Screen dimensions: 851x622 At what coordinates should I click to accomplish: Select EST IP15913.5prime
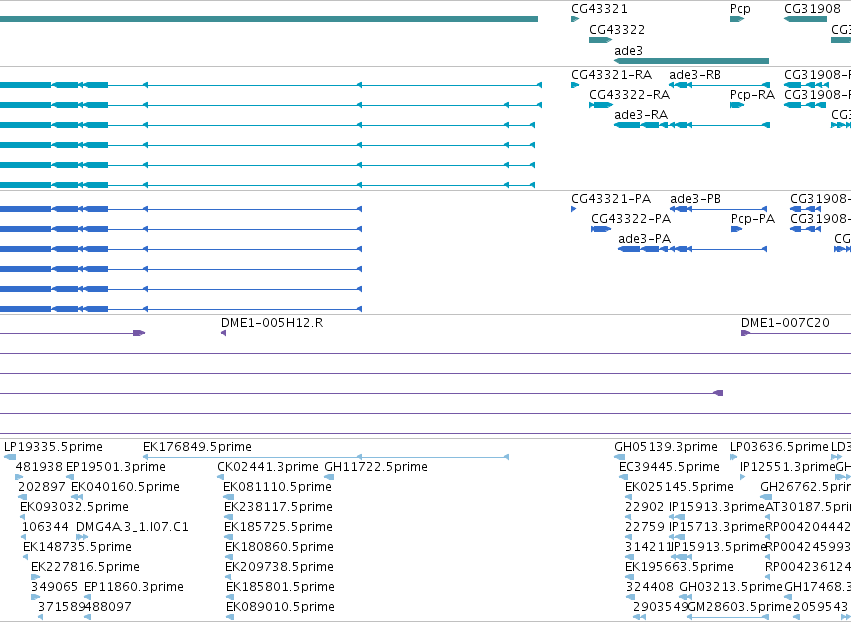(719, 548)
